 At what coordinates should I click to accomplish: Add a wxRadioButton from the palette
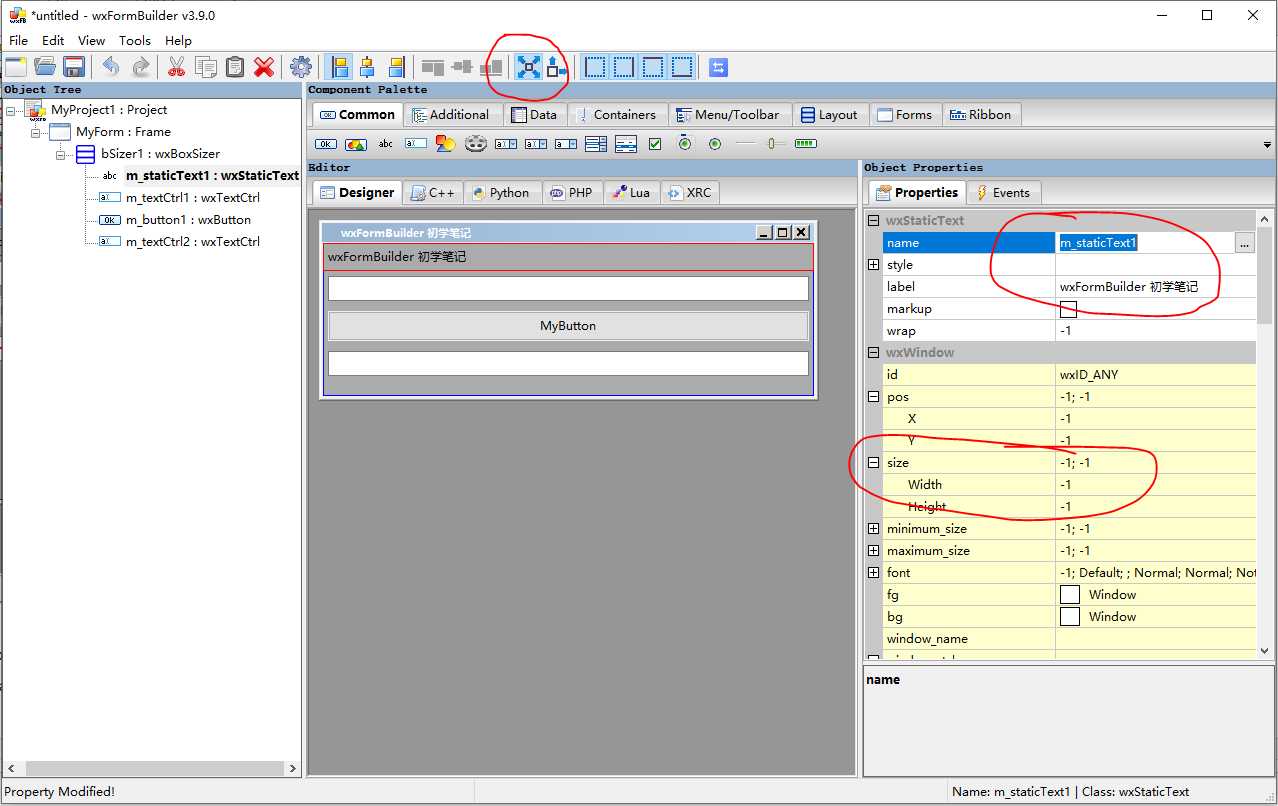715,144
